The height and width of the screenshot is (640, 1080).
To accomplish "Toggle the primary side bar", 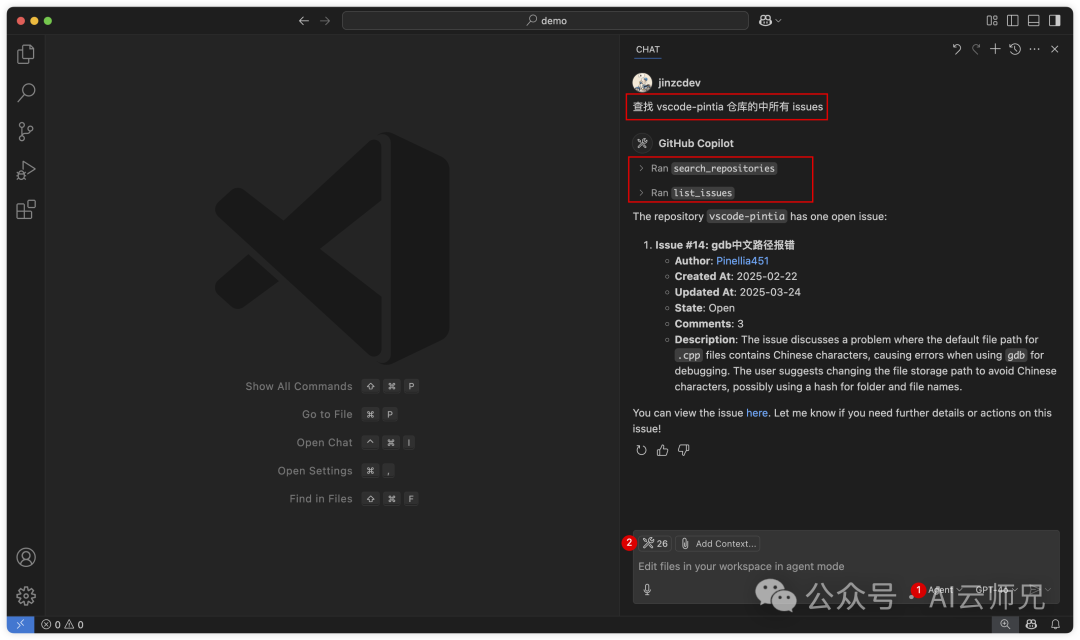I will pos(1012,21).
